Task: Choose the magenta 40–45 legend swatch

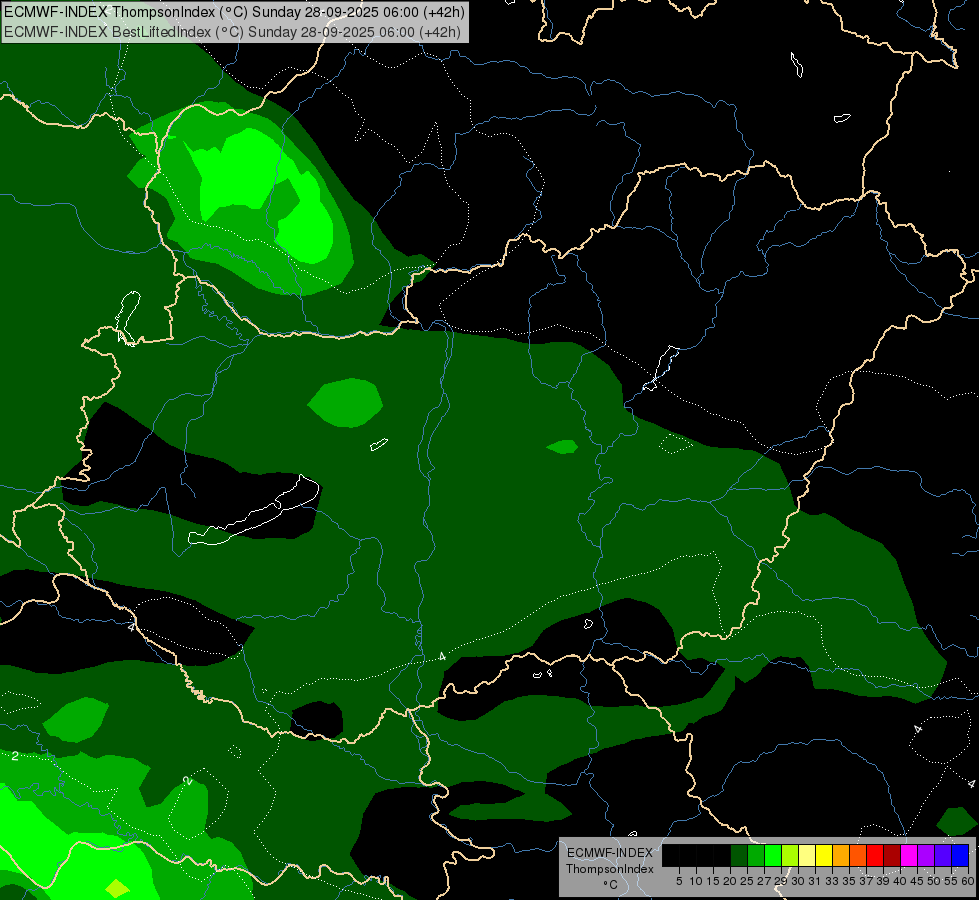Action: tap(909, 855)
